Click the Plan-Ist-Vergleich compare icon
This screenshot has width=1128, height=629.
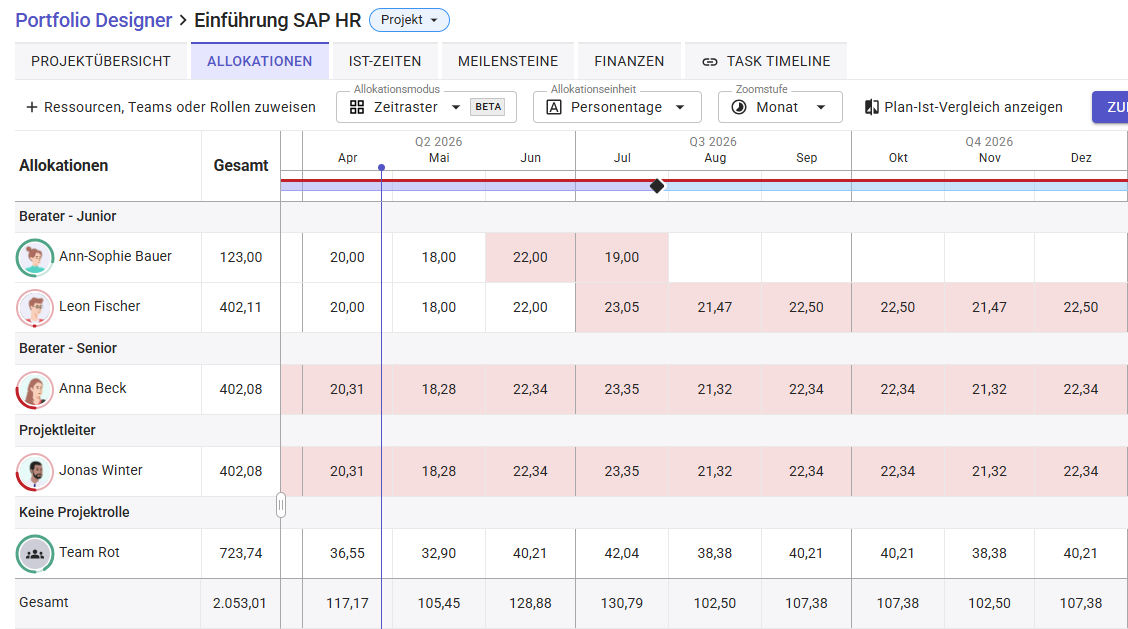(x=871, y=107)
